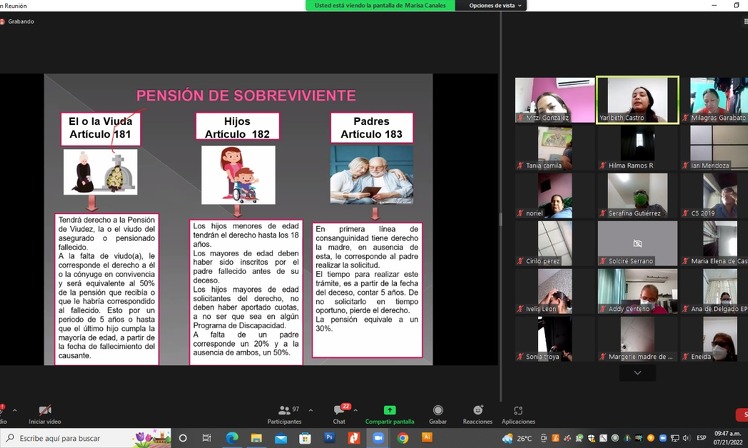The image size is (748, 448).
Task: Open Cortana circle icon on taskbar
Action: (183, 438)
